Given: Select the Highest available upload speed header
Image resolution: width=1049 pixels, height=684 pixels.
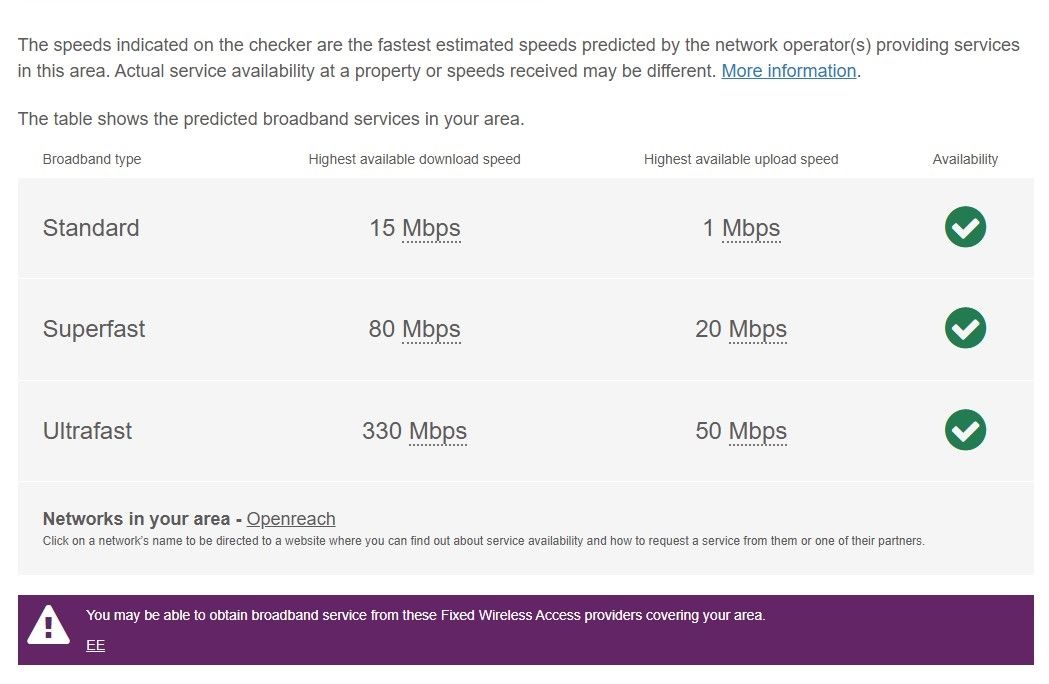Looking at the screenshot, I should pos(741,159).
